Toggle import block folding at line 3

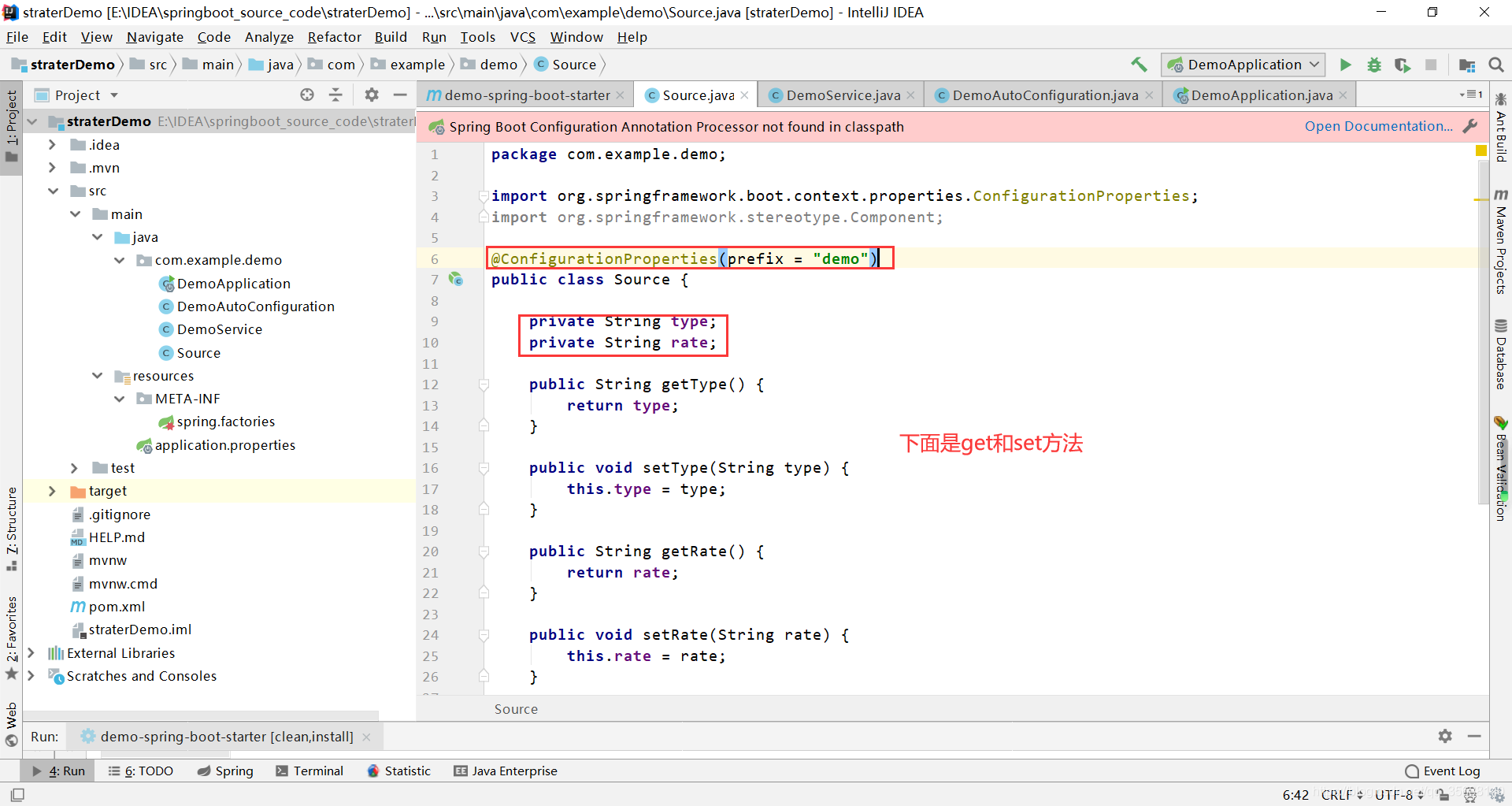(484, 196)
